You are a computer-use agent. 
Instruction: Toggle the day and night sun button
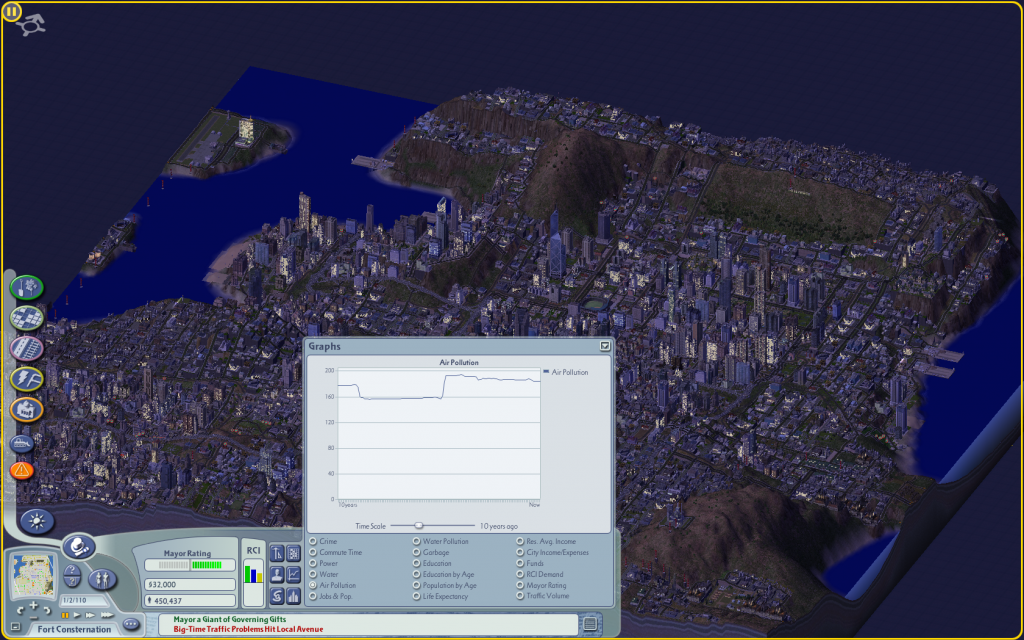[x=37, y=521]
